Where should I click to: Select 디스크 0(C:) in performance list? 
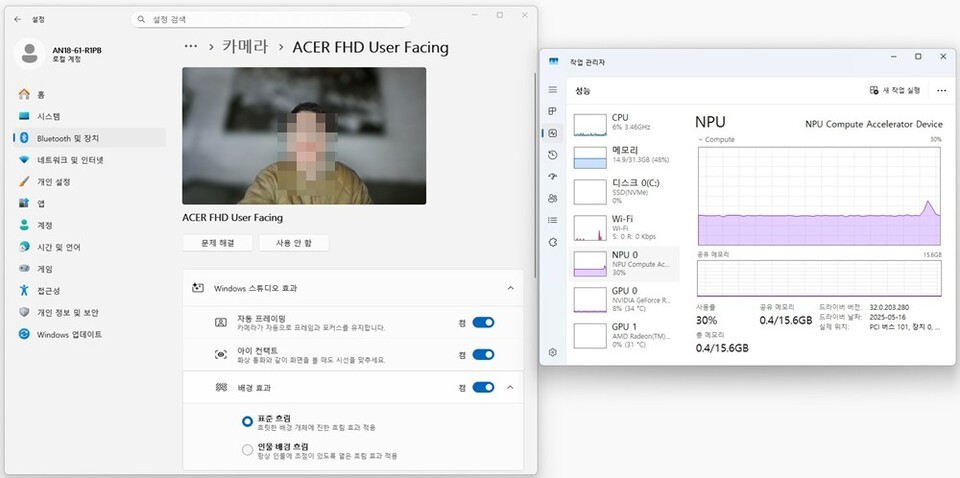pos(624,191)
